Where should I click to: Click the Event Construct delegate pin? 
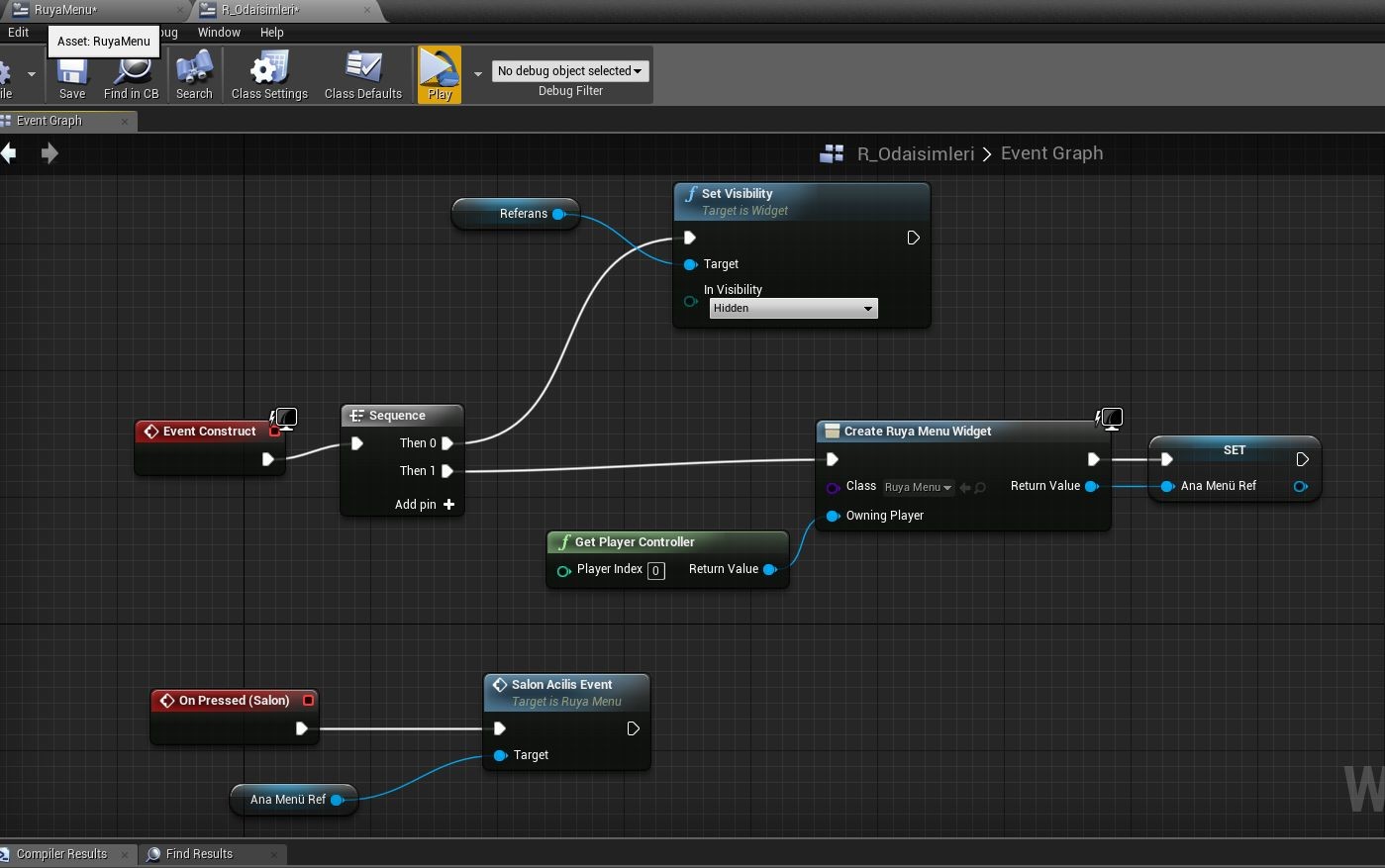click(x=275, y=432)
